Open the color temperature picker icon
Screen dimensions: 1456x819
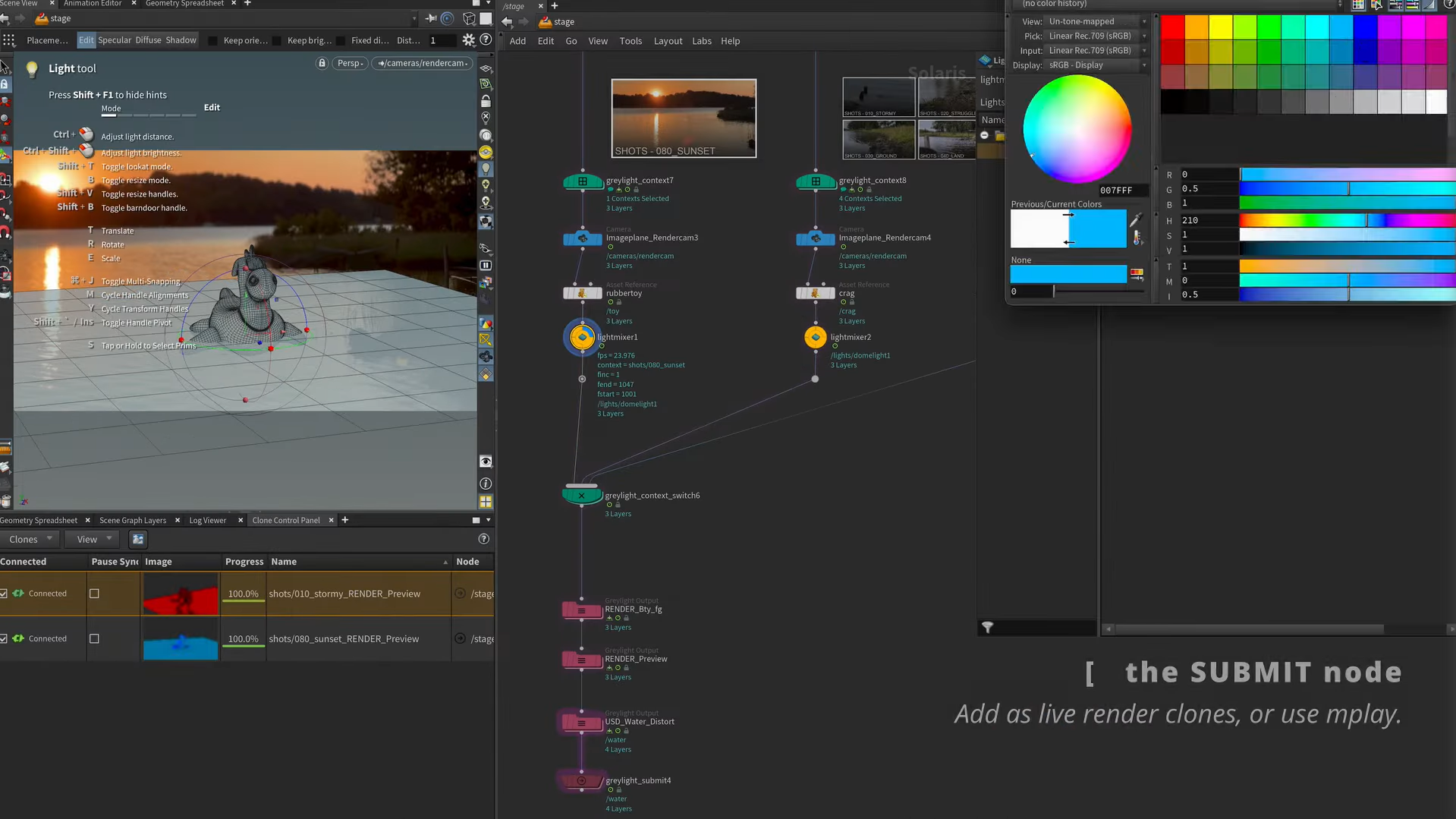pyautogui.click(x=1137, y=238)
